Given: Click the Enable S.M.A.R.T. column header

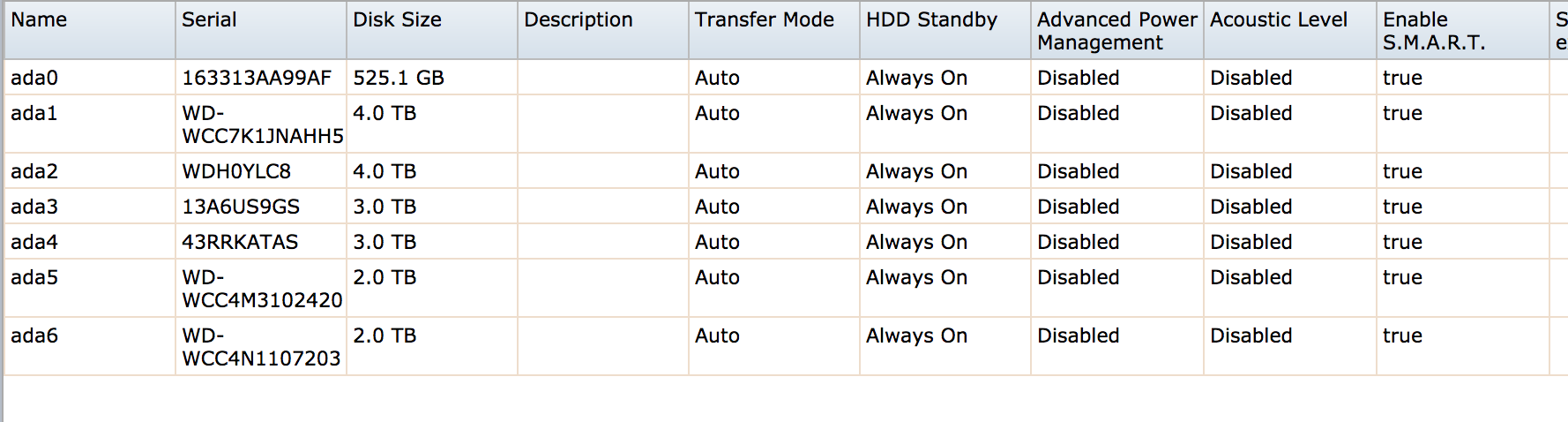Looking at the screenshot, I should [x=1433, y=31].
